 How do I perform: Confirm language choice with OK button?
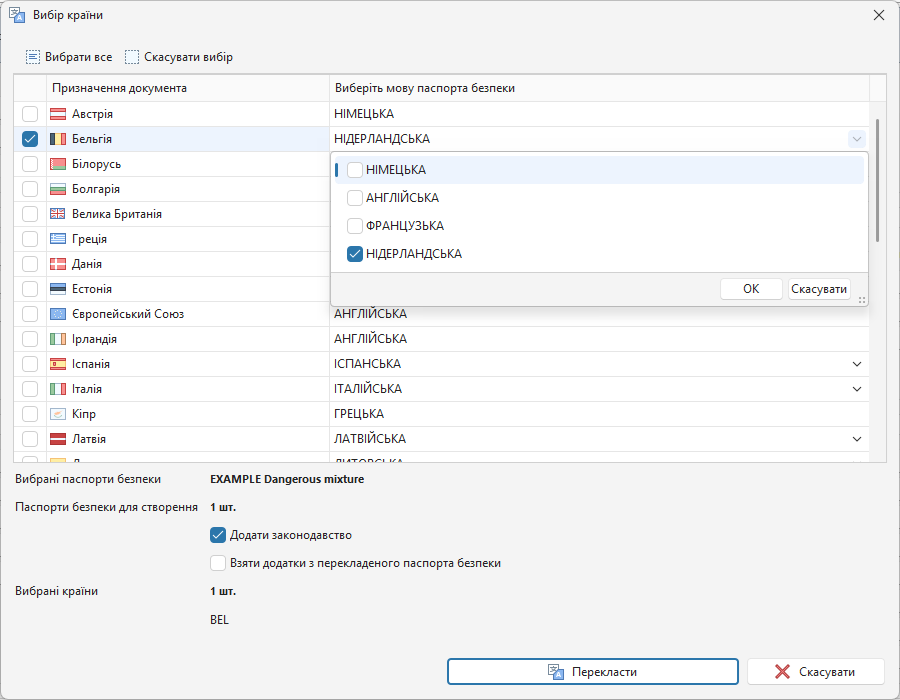[x=751, y=289]
